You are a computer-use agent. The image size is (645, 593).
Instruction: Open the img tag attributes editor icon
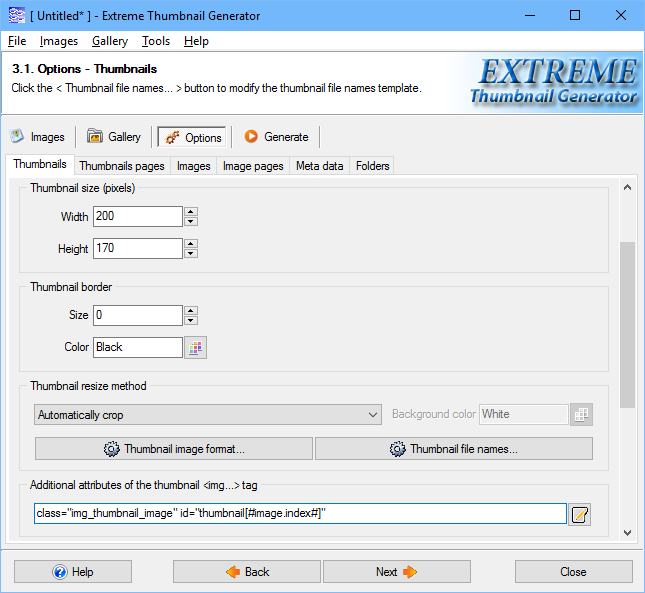[580, 514]
